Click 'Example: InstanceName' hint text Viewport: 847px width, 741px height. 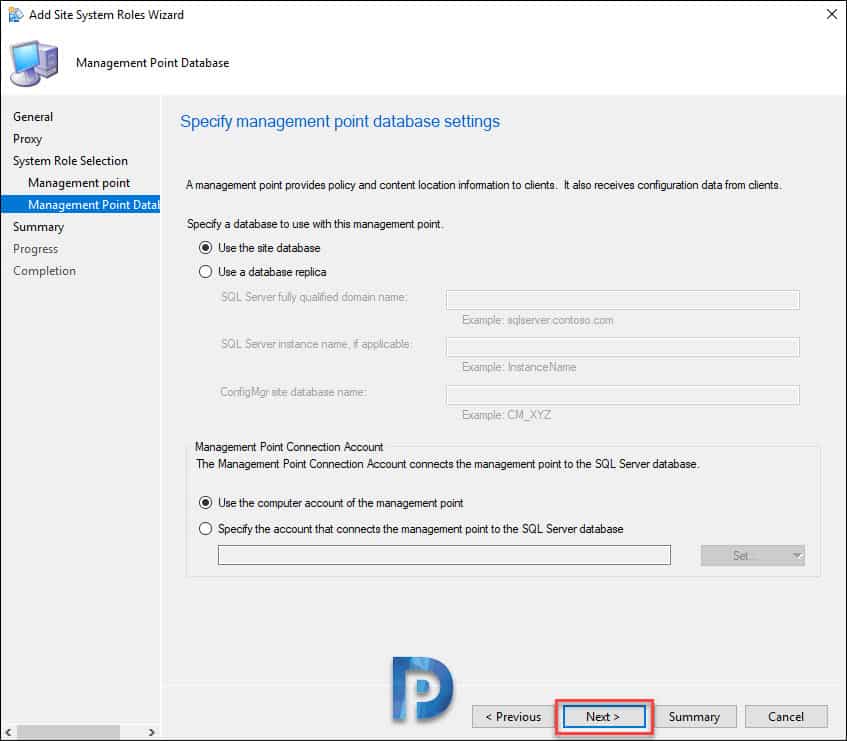[519, 367]
